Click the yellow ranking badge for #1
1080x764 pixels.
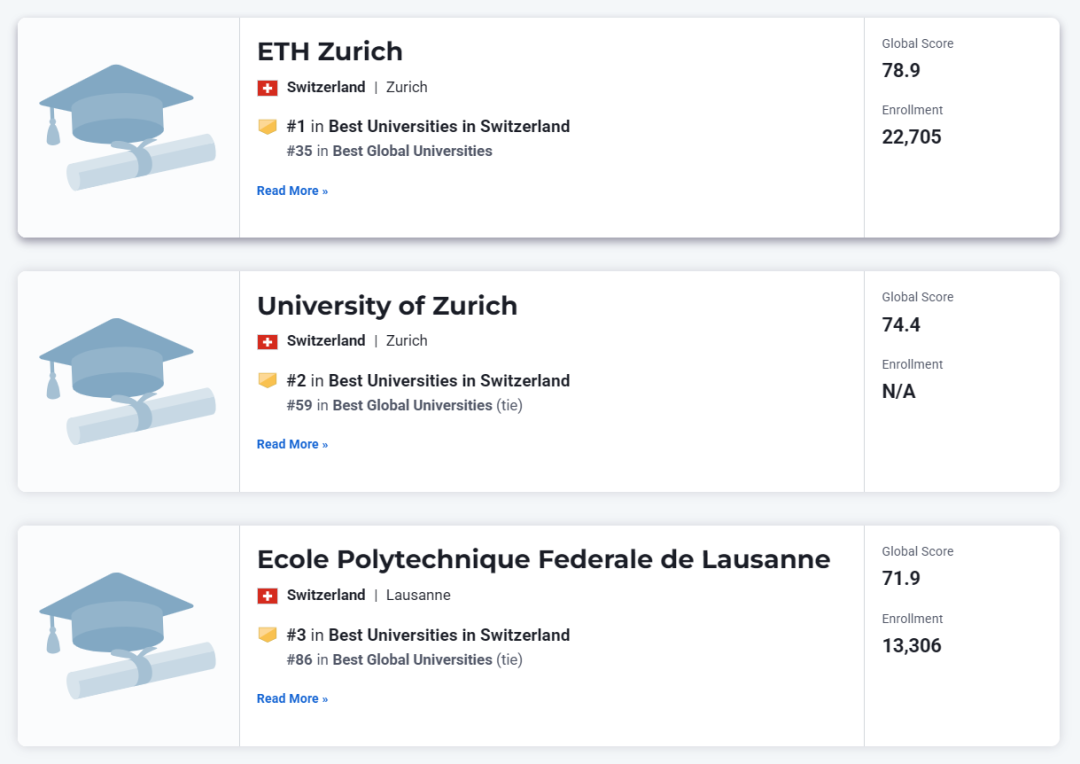coord(267,127)
